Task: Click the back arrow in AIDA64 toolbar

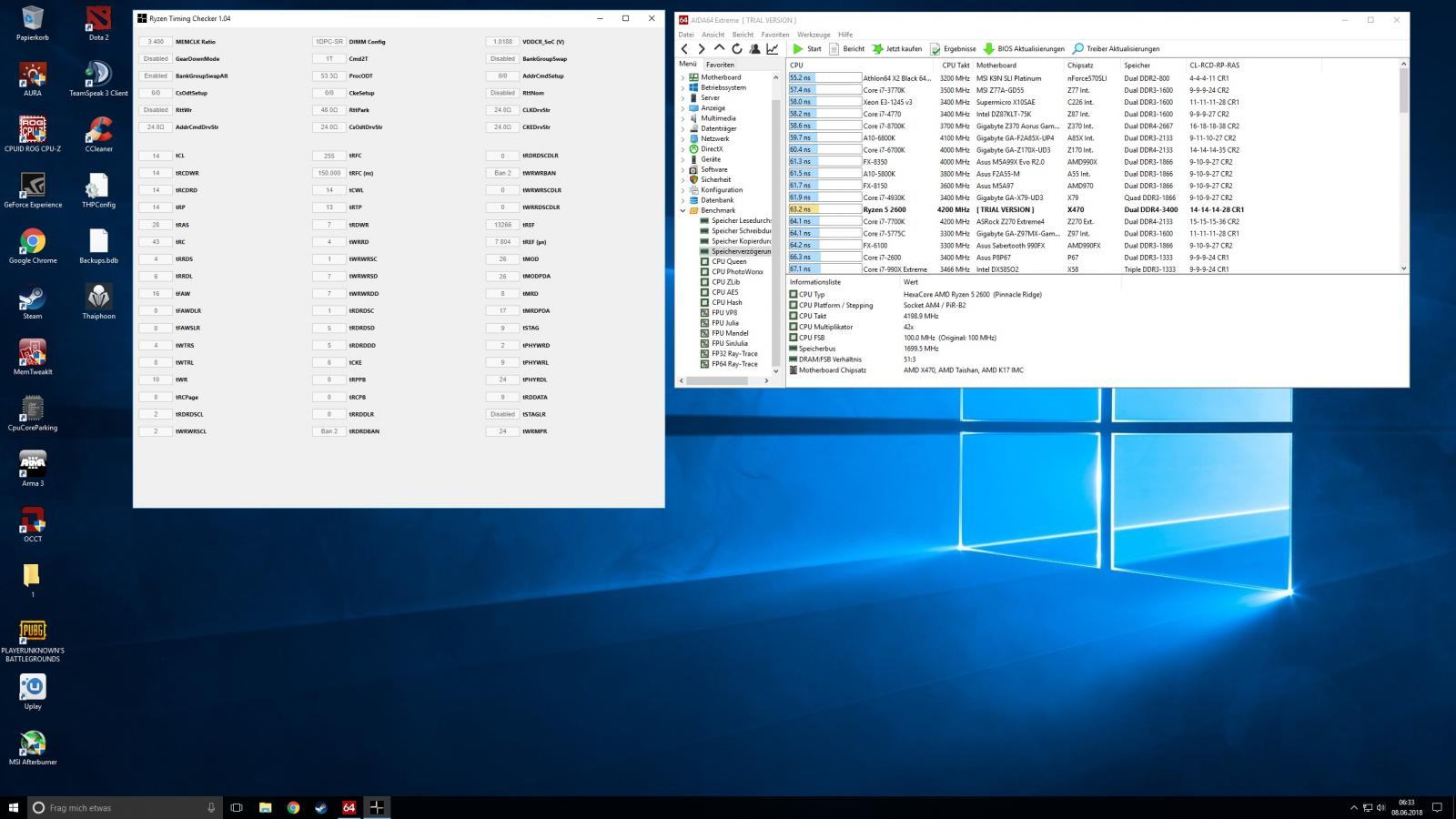Action: point(684,49)
